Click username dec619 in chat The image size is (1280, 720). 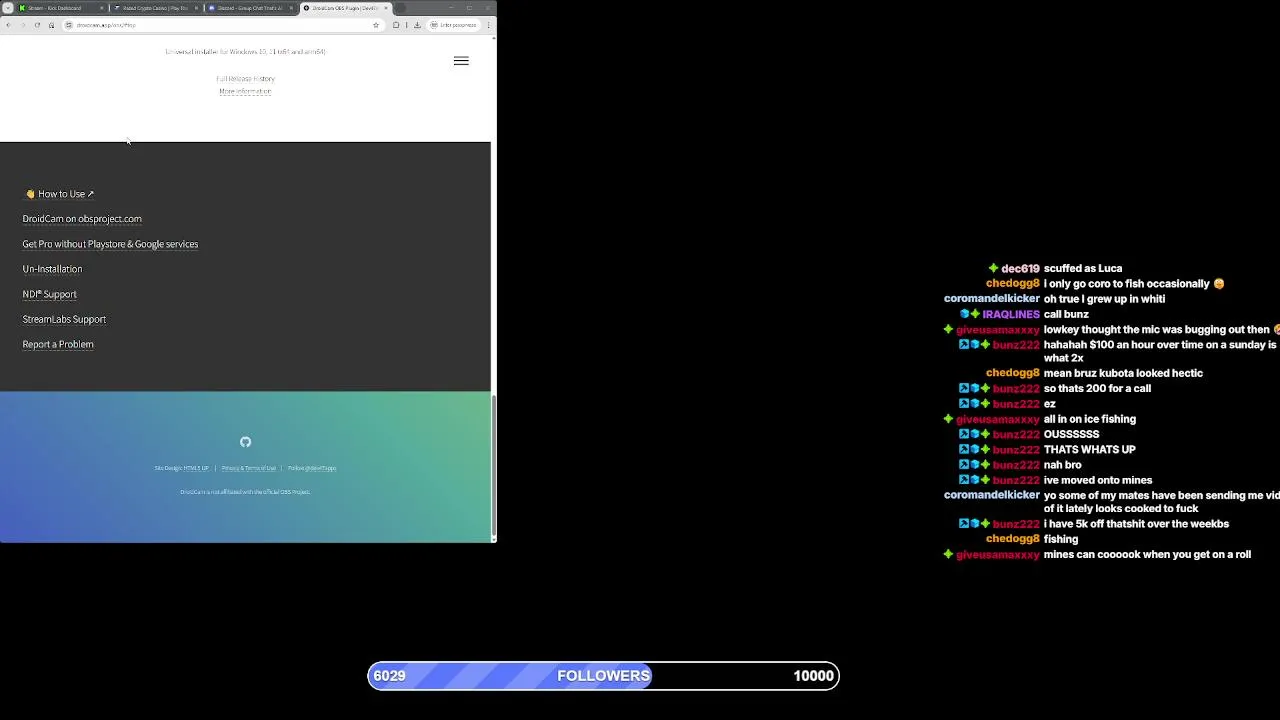click(x=1020, y=268)
